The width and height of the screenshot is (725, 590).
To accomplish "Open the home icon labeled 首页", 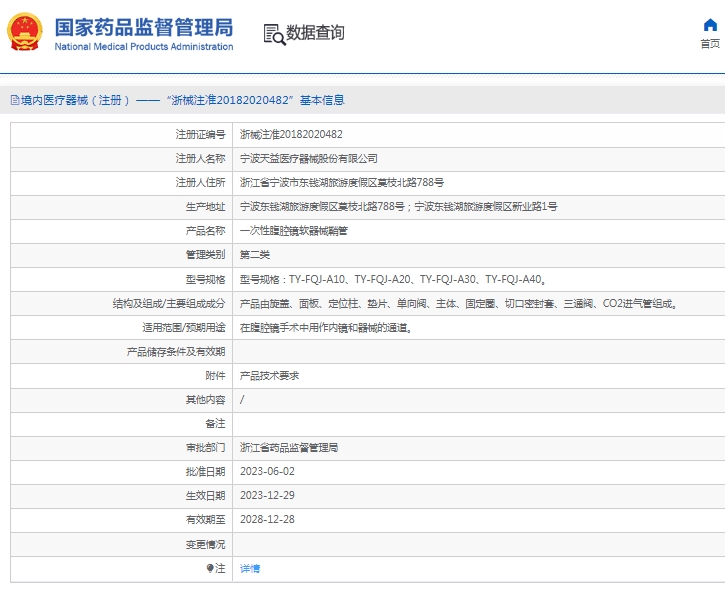I will click(710, 25).
